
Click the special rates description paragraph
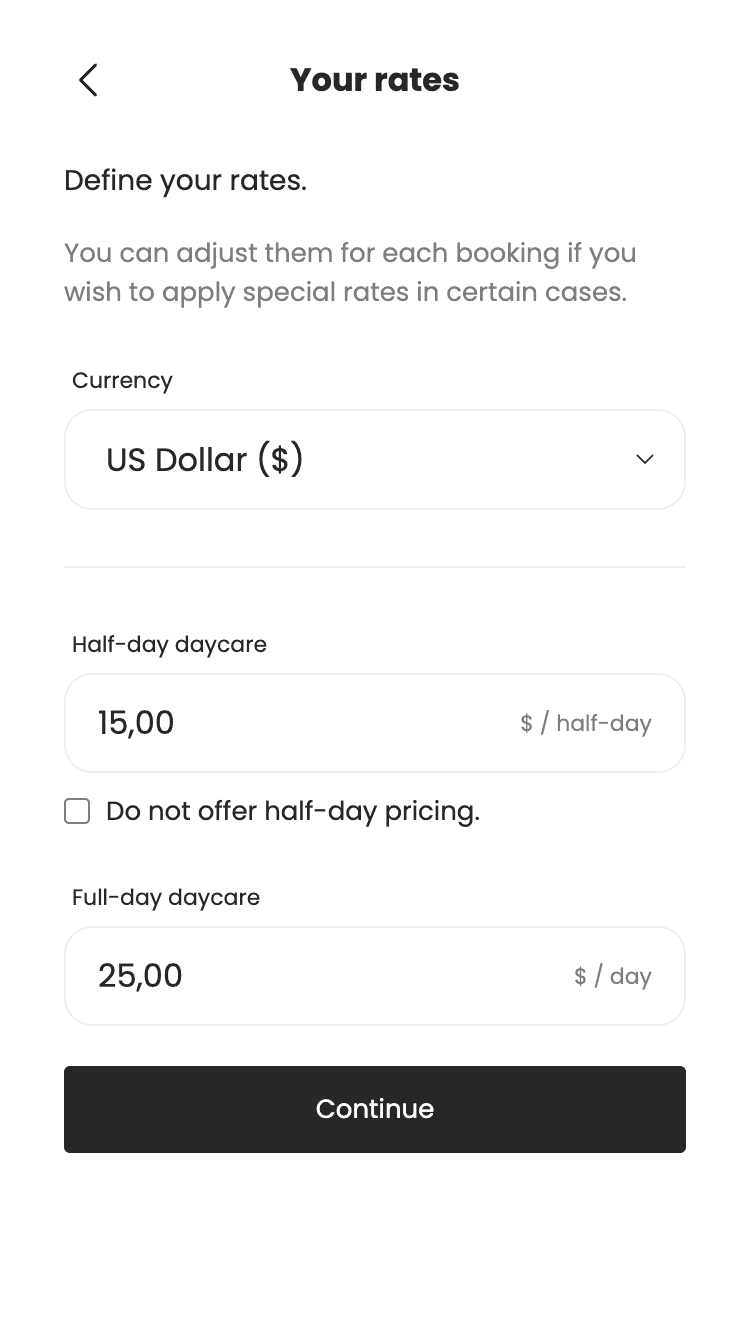click(x=350, y=272)
